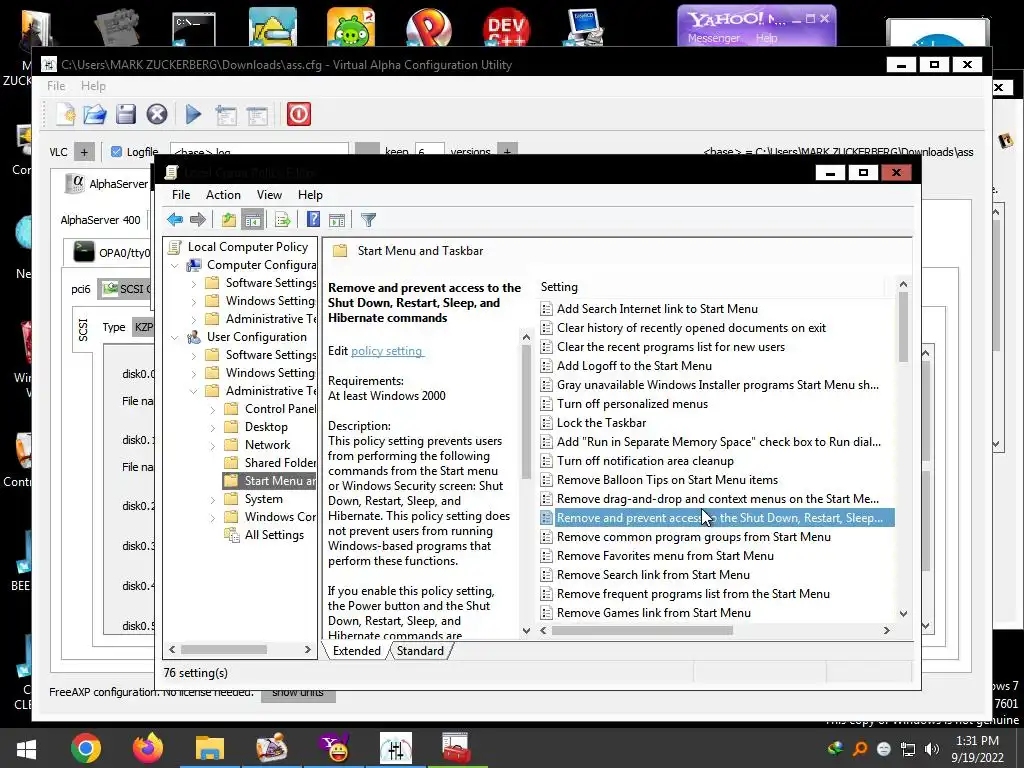
Task: Click the Windows Start button
Action: [25, 749]
